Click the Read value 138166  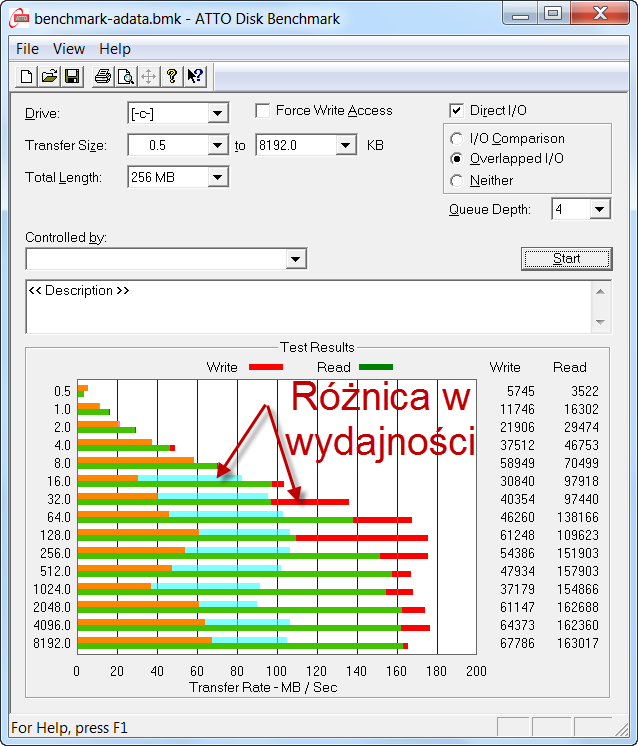pyautogui.click(x=578, y=517)
